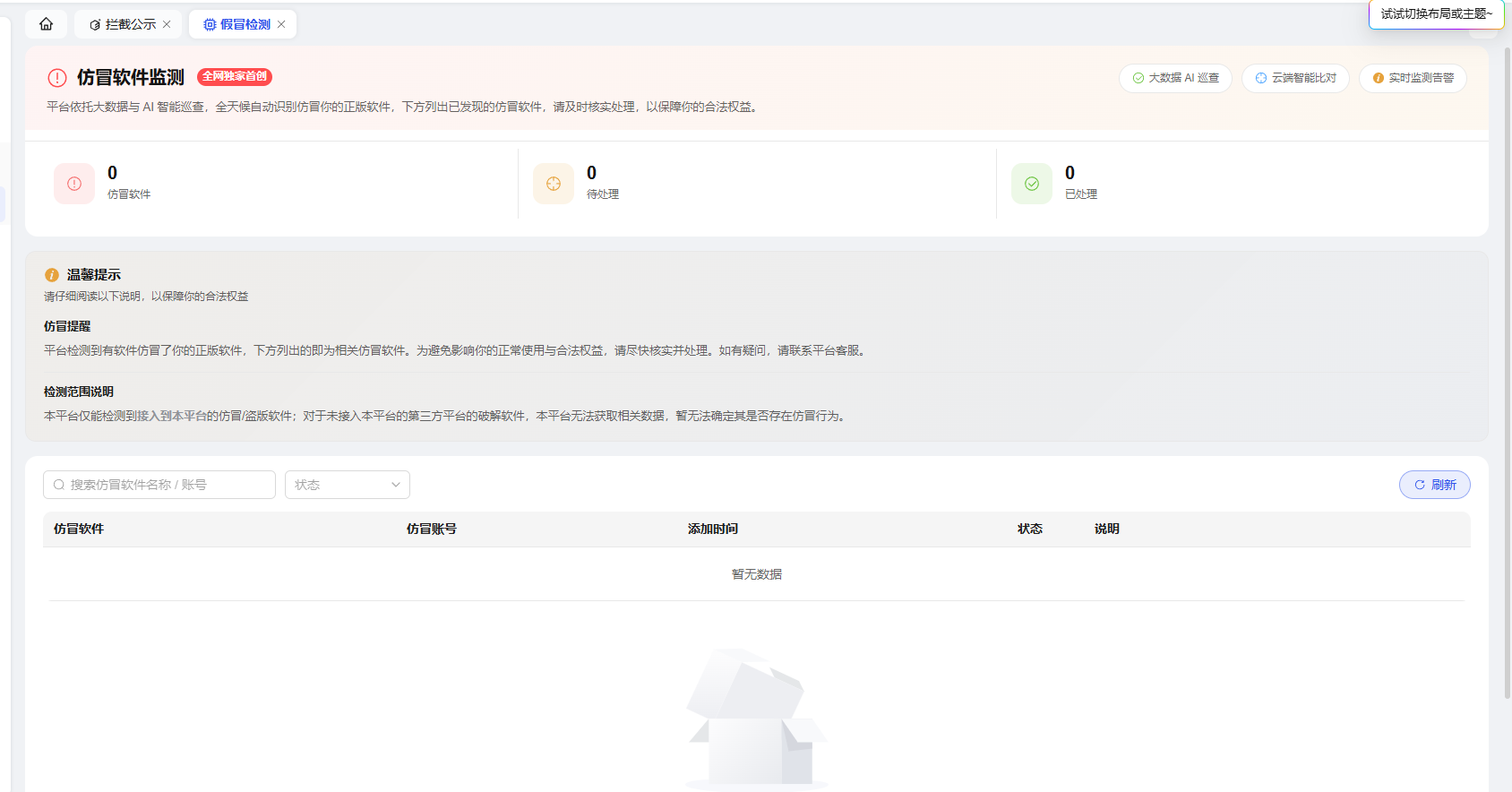Click the 试试切换布局或主题~ tooltip

point(1436,14)
